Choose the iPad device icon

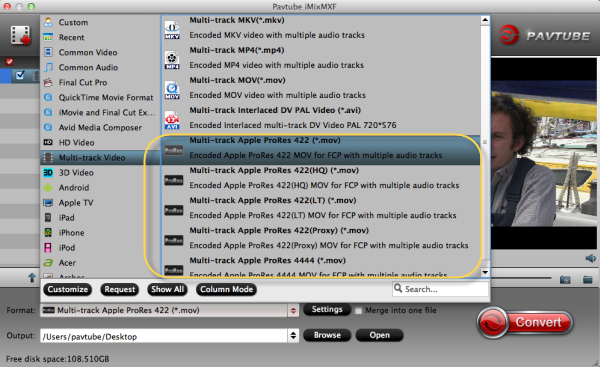(x=48, y=218)
